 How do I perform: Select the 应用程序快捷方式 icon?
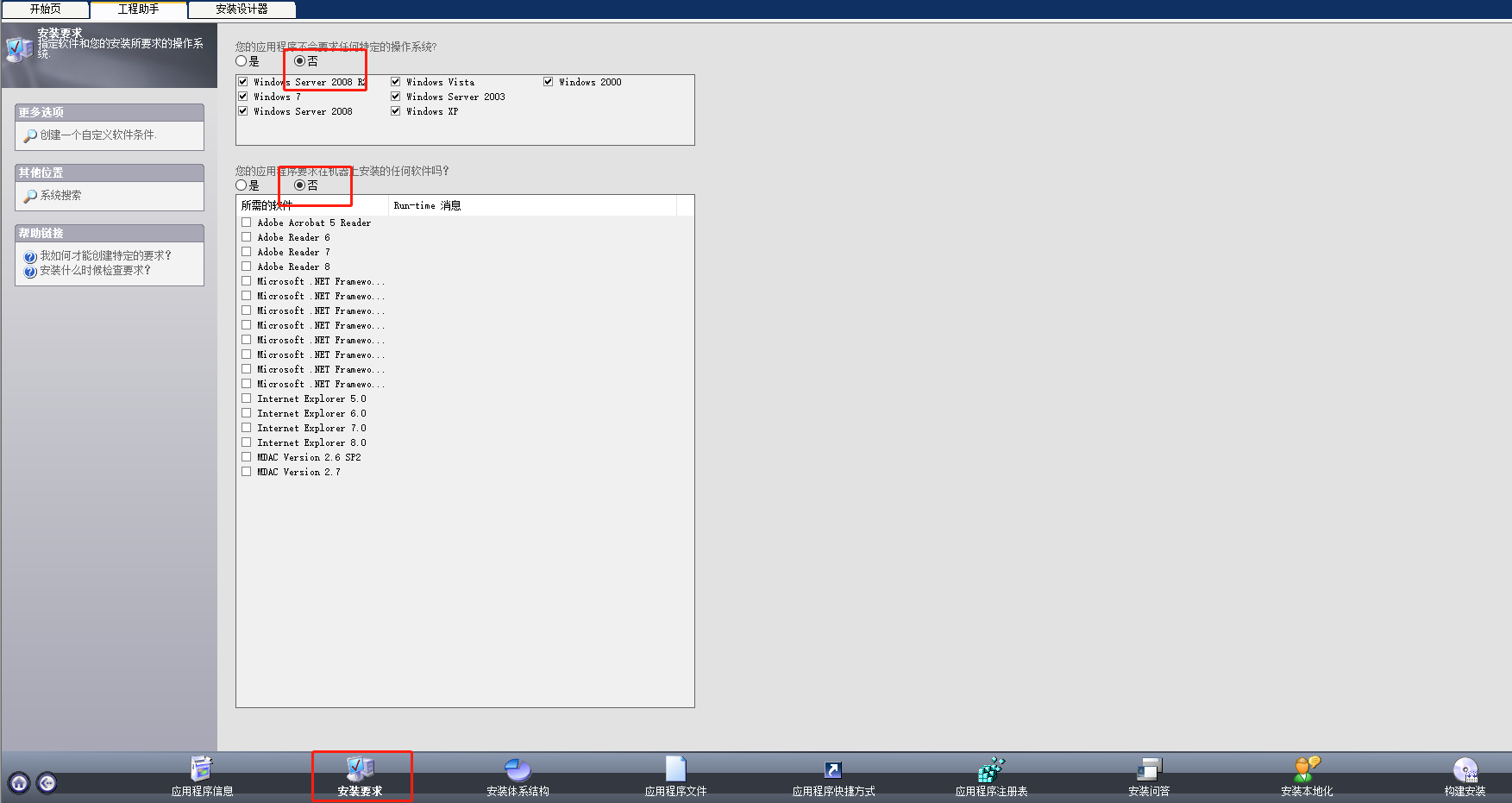click(x=833, y=775)
